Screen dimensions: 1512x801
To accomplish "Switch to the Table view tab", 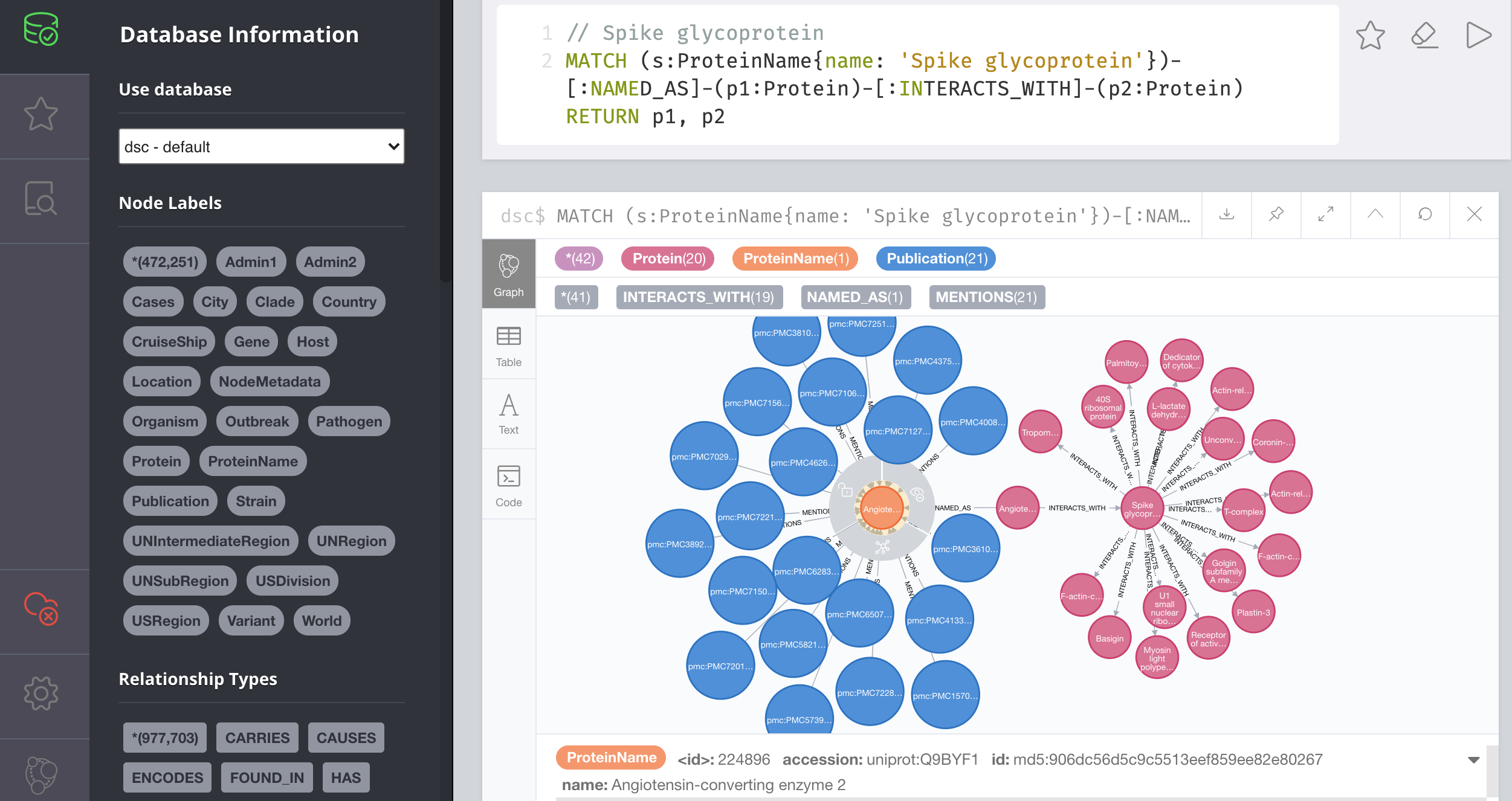I will (508, 346).
